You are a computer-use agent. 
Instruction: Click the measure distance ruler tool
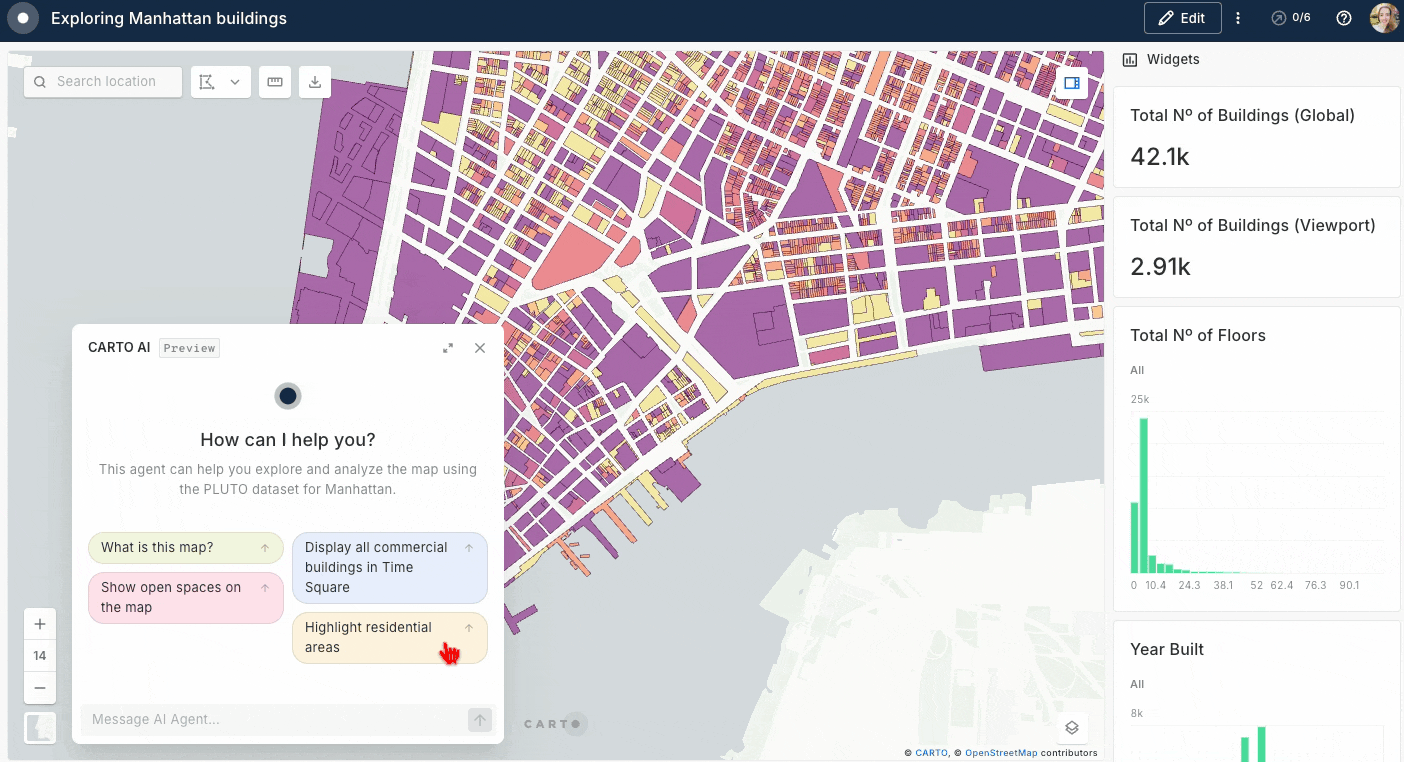pos(275,82)
